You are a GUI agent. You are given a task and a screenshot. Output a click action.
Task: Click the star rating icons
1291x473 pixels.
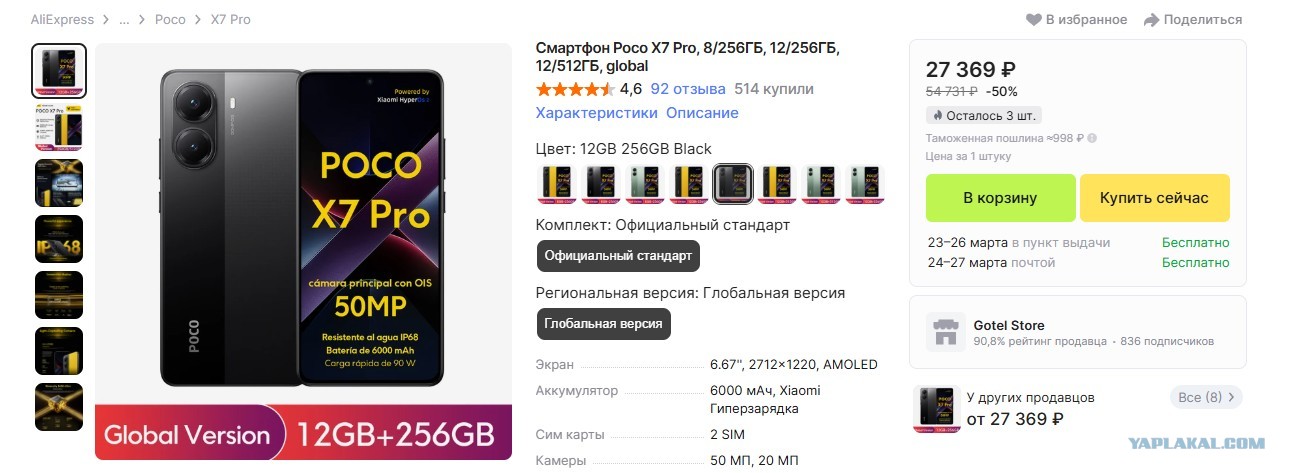(x=575, y=89)
